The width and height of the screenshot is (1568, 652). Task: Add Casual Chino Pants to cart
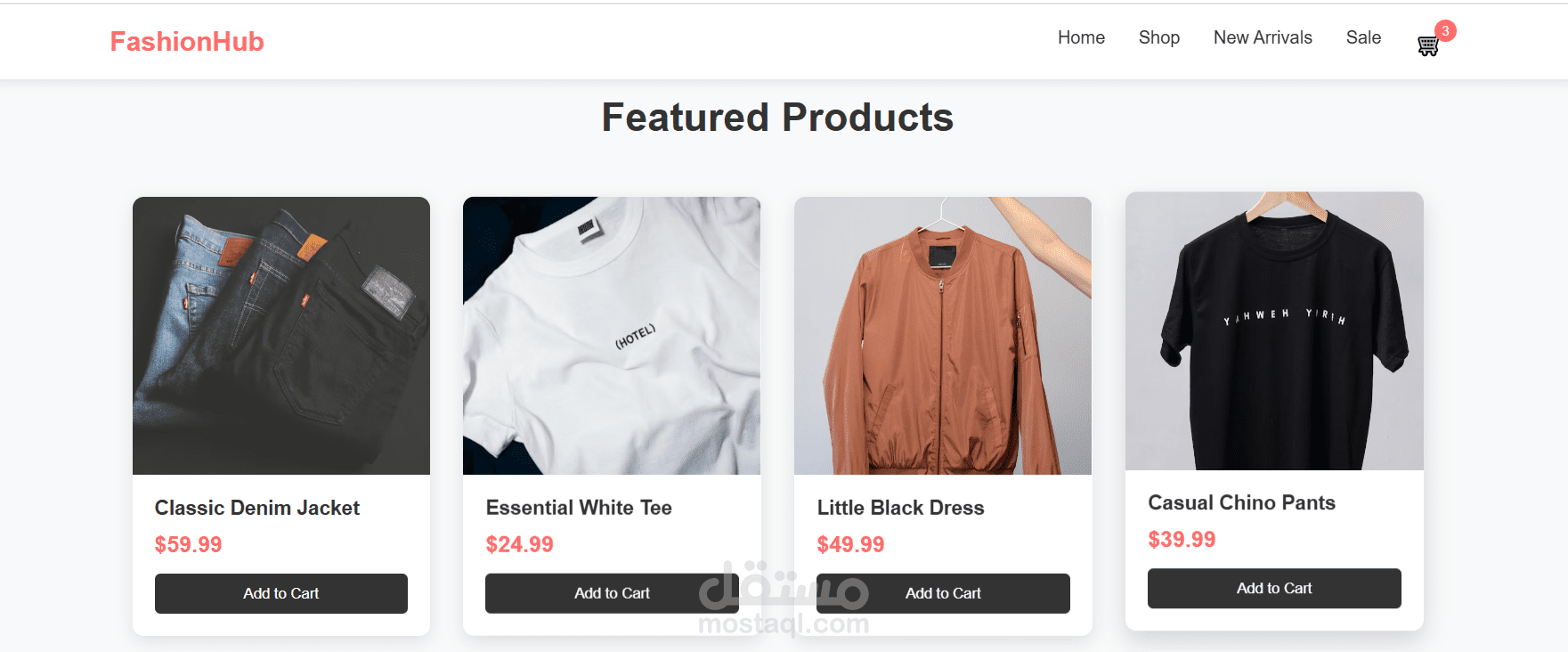pyautogui.click(x=1273, y=588)
